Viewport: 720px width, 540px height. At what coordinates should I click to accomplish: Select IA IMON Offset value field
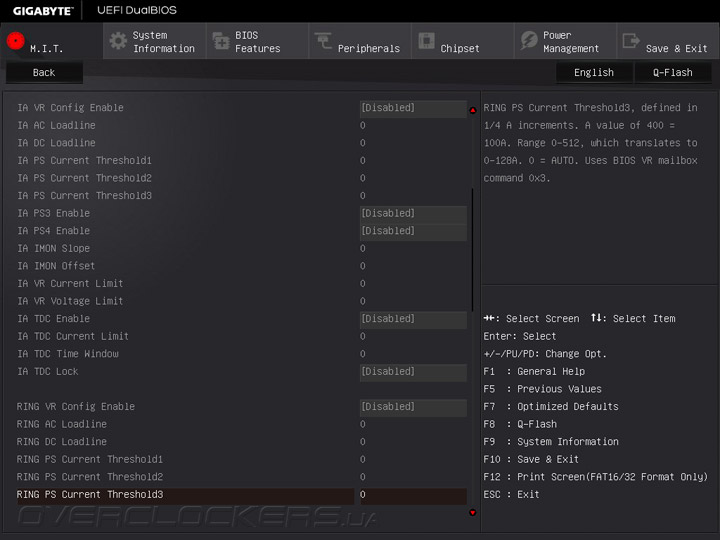(x=363, y=266)
